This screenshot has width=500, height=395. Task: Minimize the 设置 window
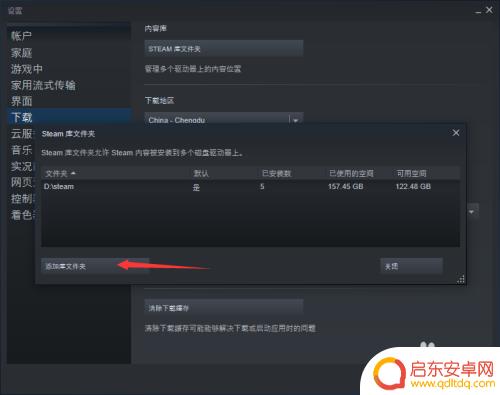point(478,12)
